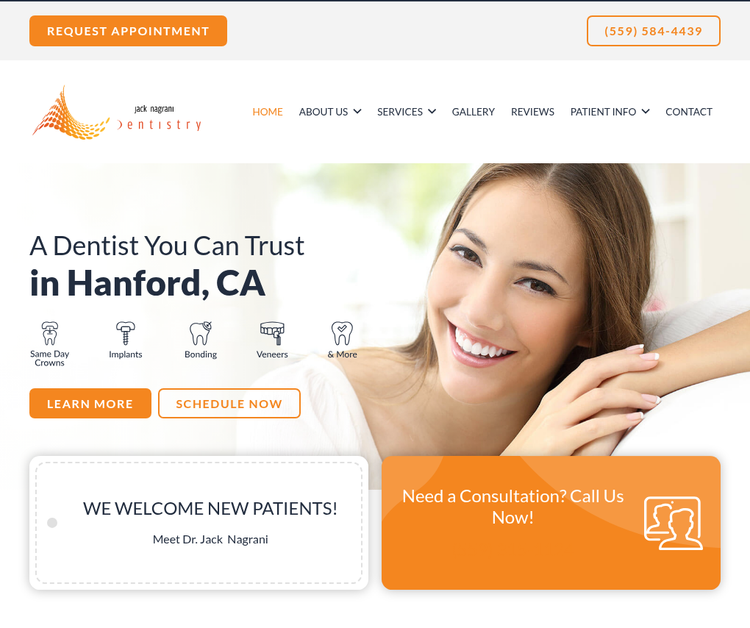750x628 pixels.
Task: Click the Jack Nagrani Dentistry logo
Action: click(117, 113)
